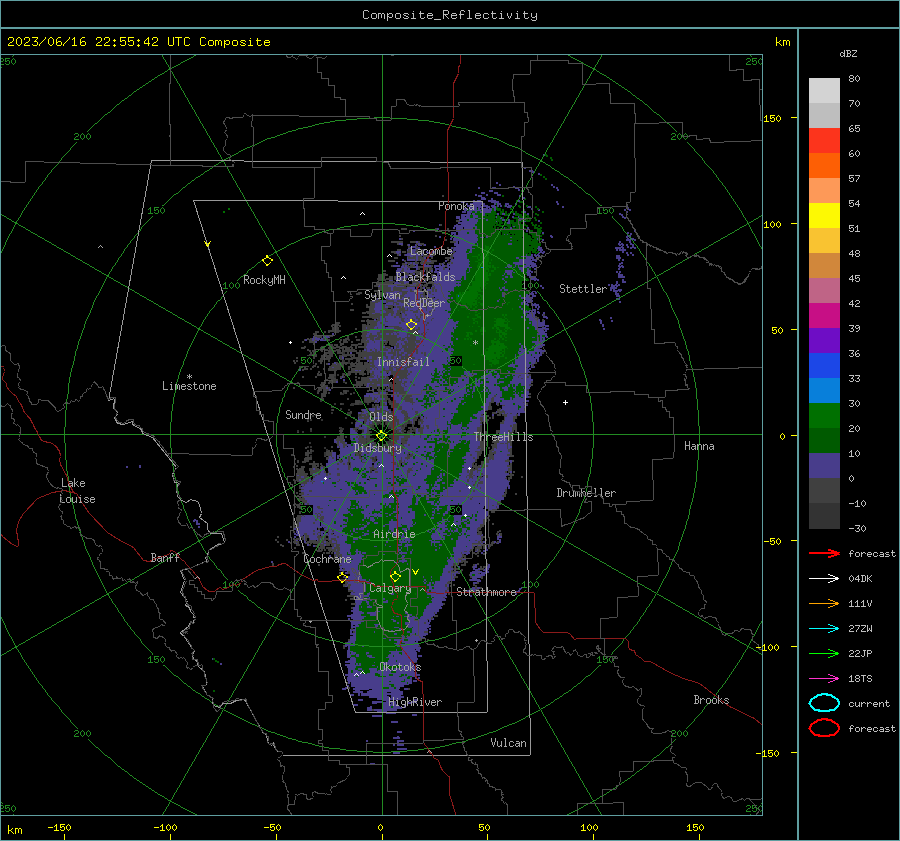This screenshot has height=841, width=900.
Task: Click the Strathmore city label
Action: click(x=486, y=592)
